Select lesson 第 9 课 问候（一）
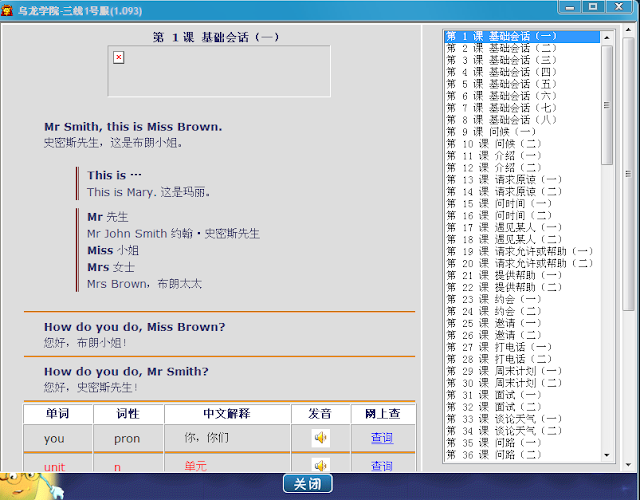 [522, 132]
